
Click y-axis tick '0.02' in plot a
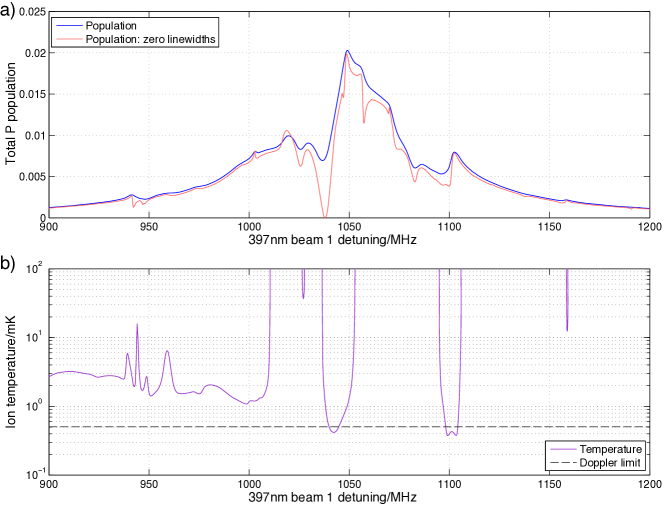click(36, 53)
